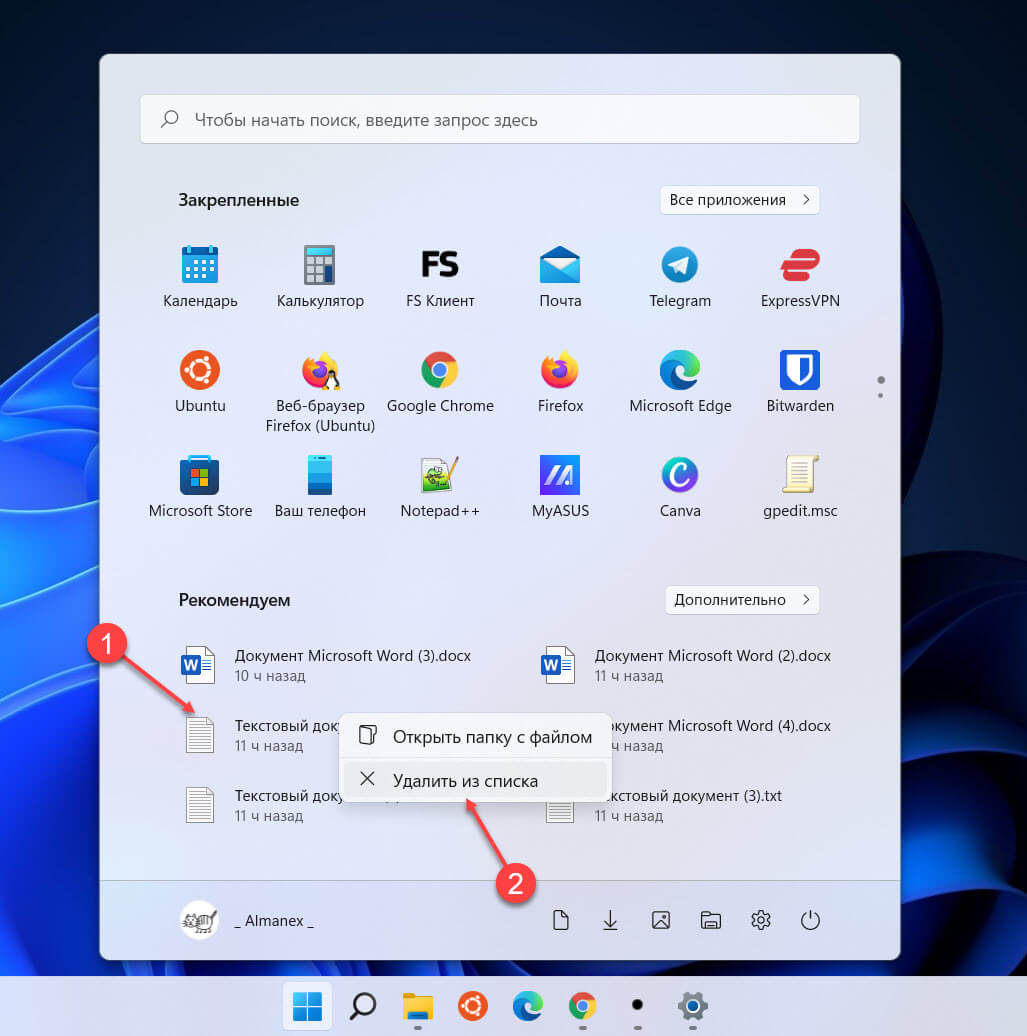Choose Открыть папку с файлом in context menu
The width and height of the screenshot is (1027, 1036).
click(475, 737)
